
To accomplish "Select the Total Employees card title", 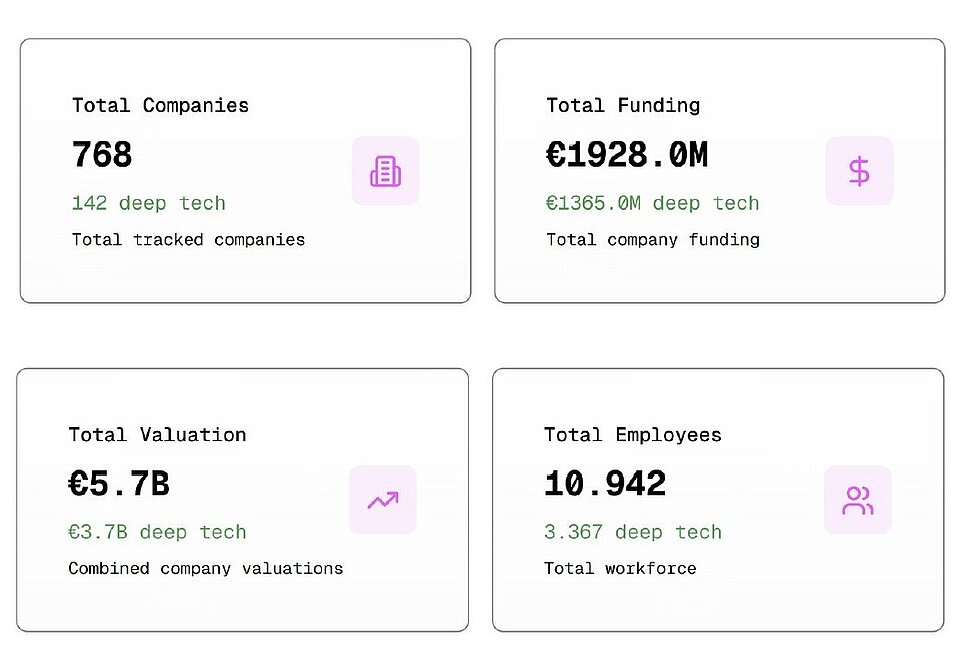I will (632, 435).
